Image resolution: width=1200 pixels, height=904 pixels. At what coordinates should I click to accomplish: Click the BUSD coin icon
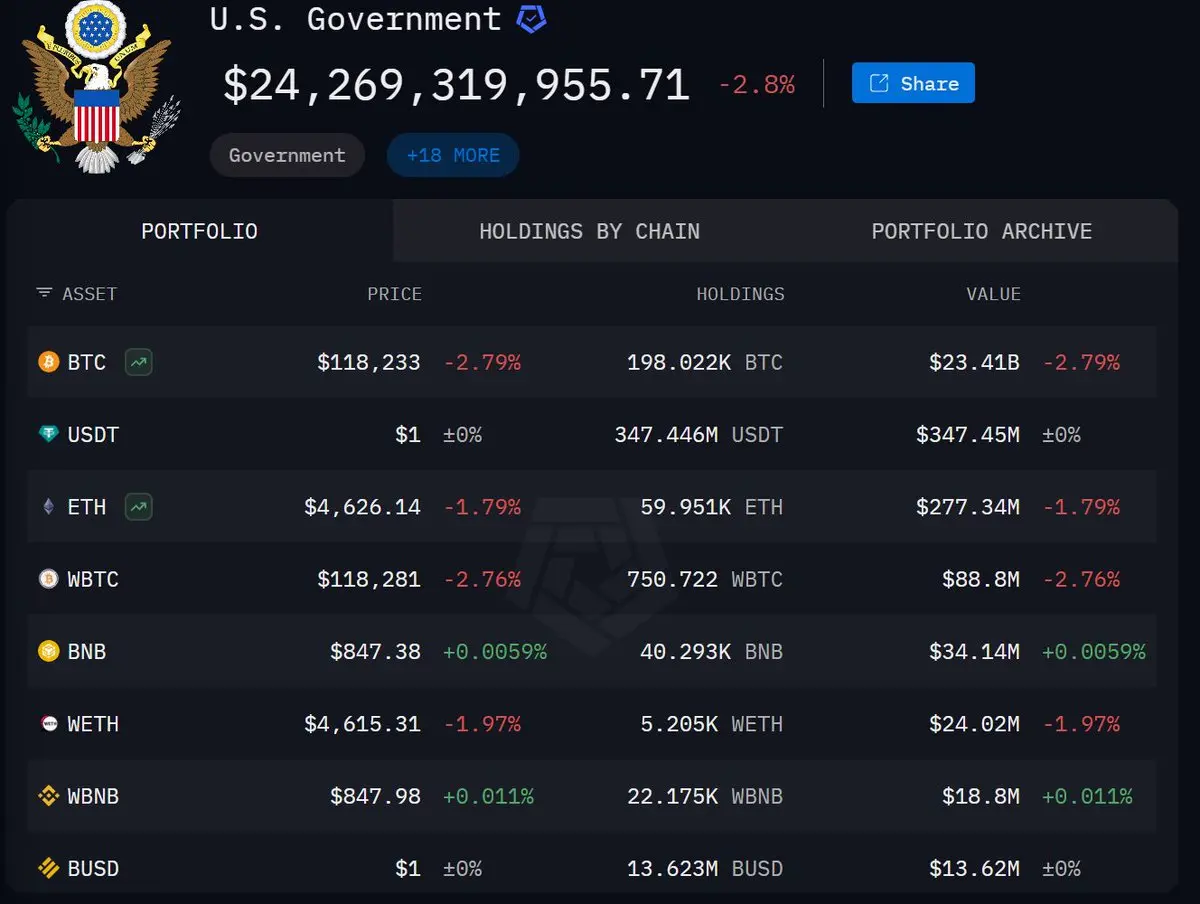tap(49, 869)
